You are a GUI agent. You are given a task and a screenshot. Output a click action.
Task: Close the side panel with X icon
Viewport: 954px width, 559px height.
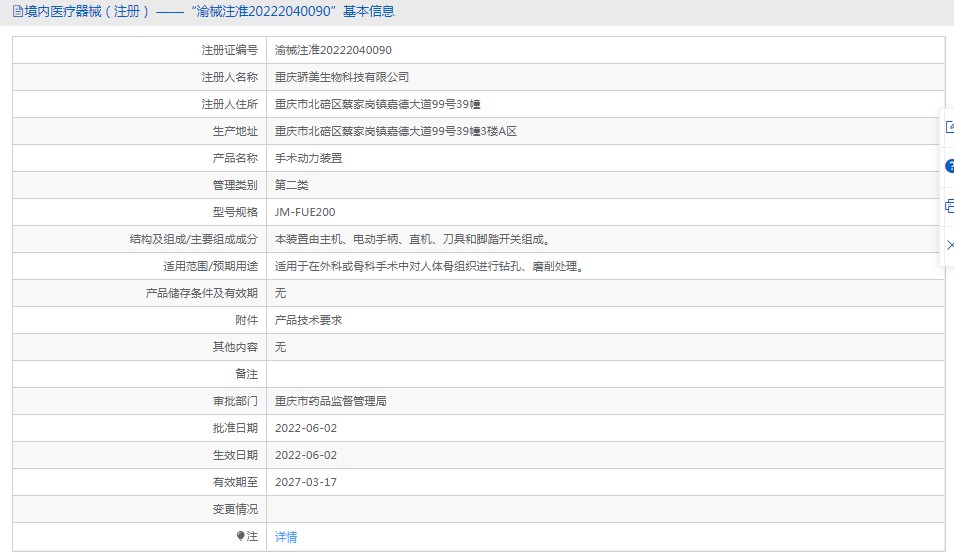(950, 245)
